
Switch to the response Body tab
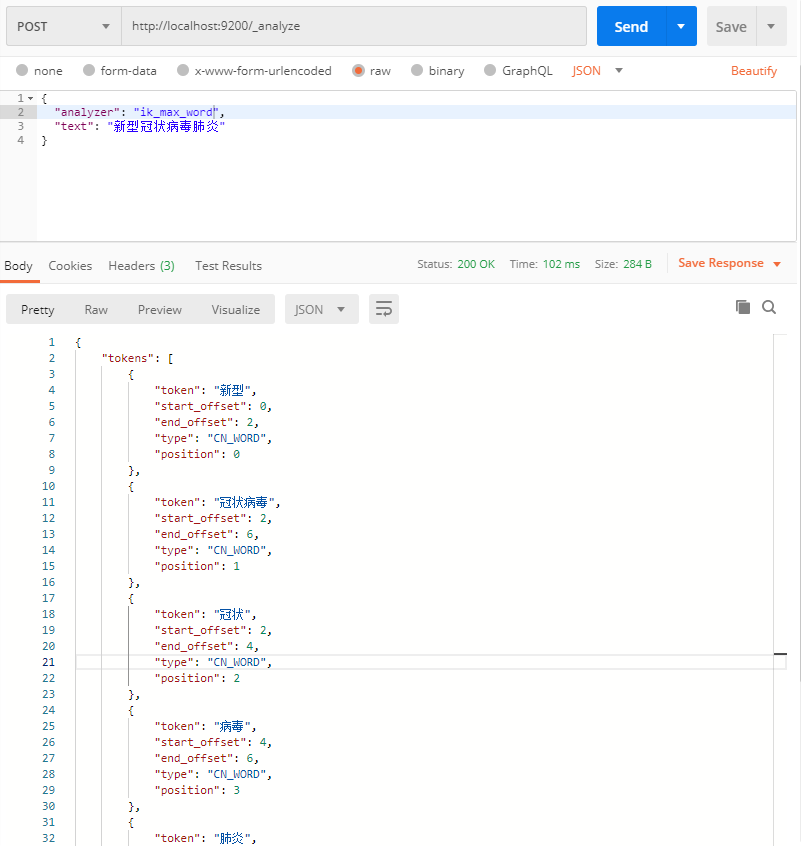[18, 265]
